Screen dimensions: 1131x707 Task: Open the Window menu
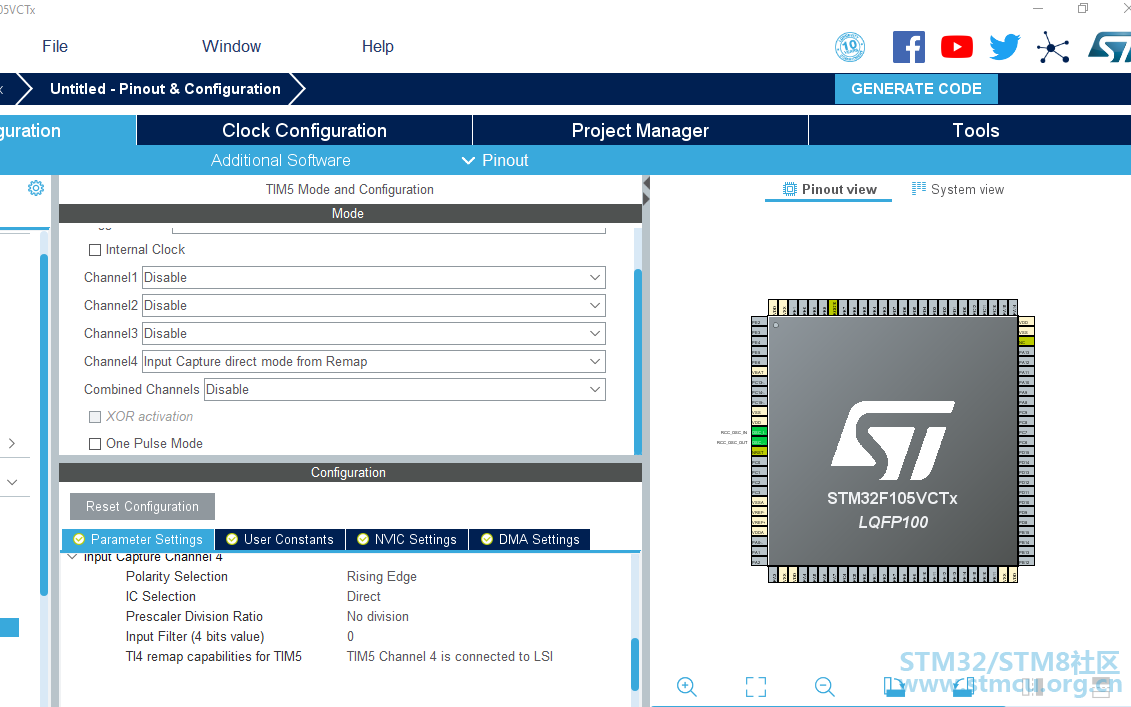click(232, 46)
